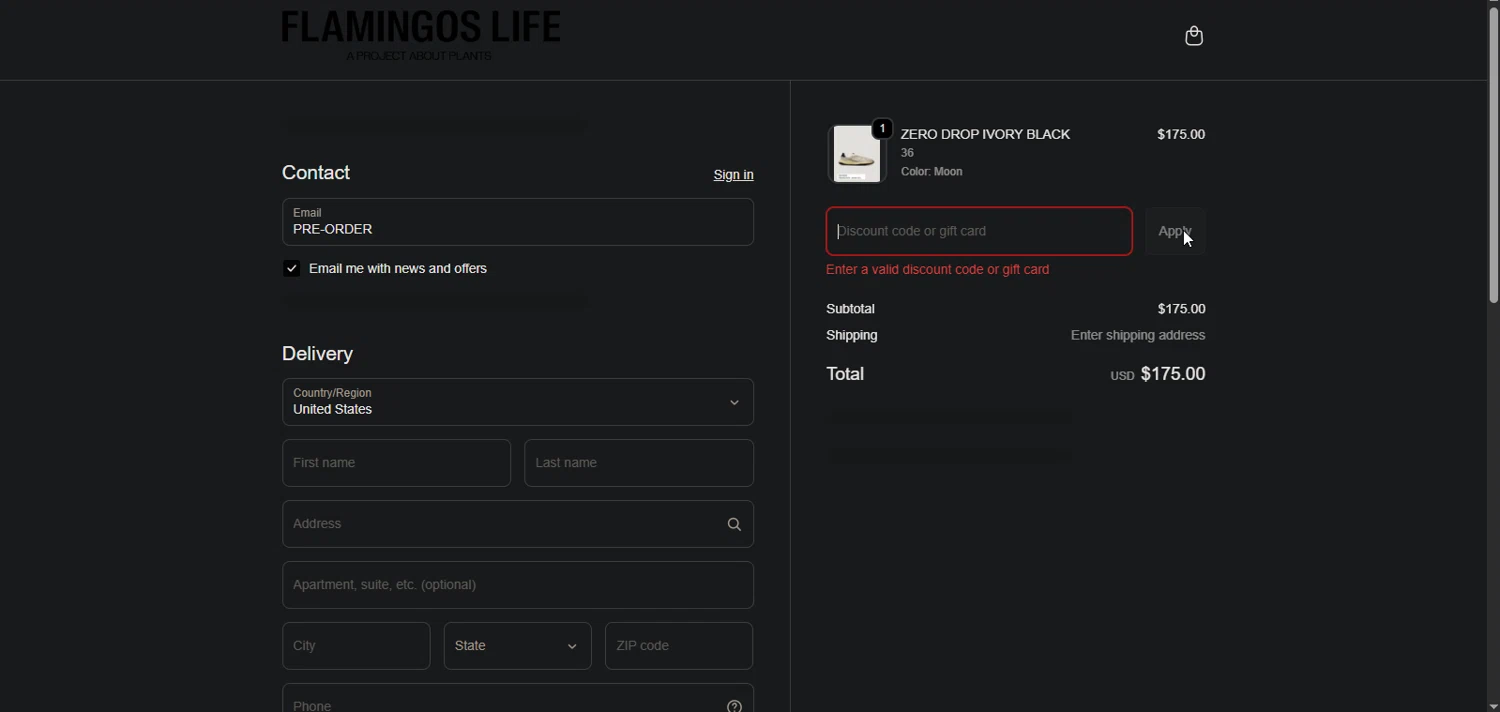Image resolution: width=1500 pixels, height=712 pixels.
Task: Click the Discount code or gift card field
Action: pos(979,231)
